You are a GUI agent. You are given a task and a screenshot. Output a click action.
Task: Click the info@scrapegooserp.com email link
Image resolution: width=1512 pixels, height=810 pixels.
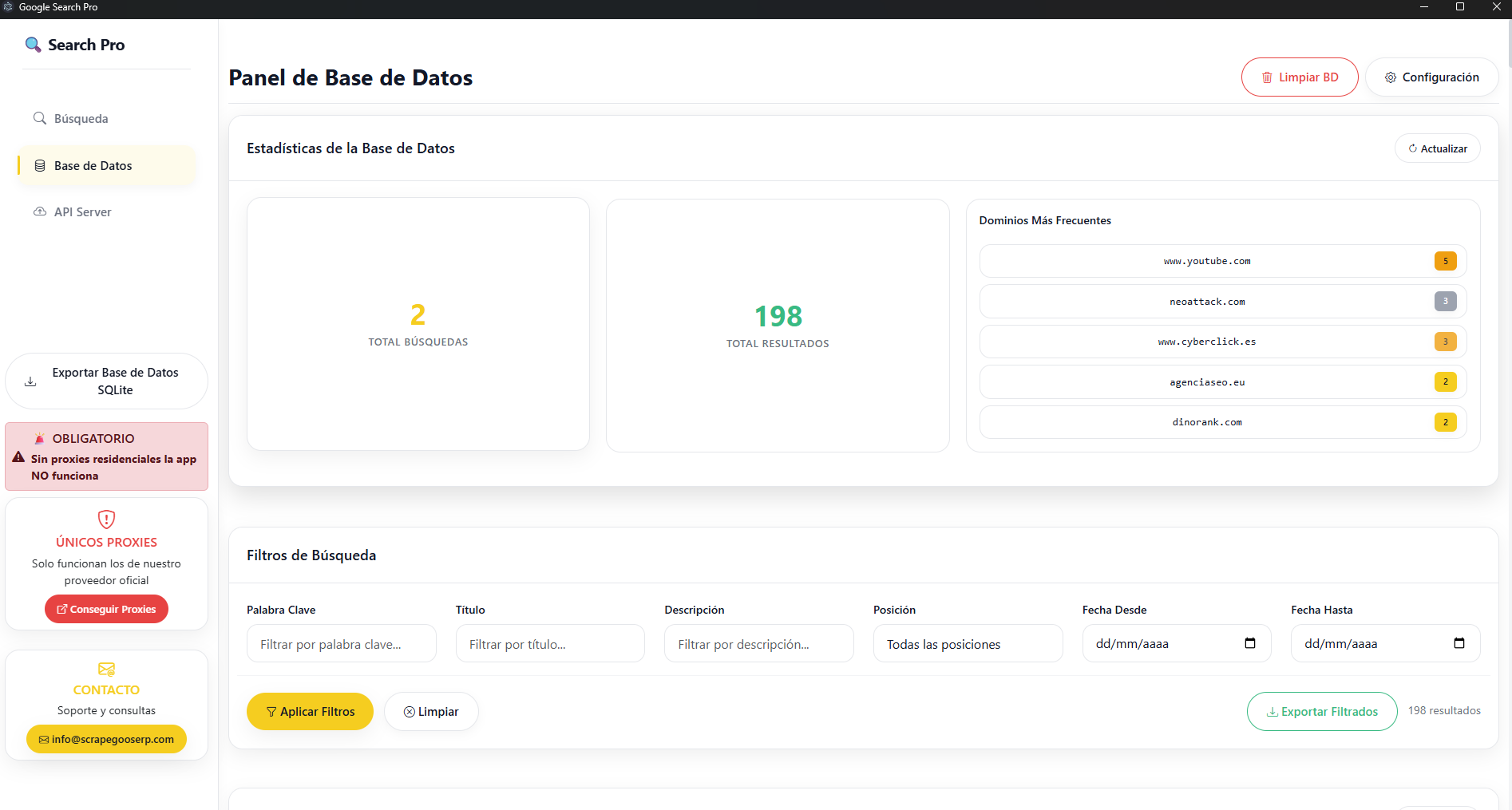[x=106, y=740]
